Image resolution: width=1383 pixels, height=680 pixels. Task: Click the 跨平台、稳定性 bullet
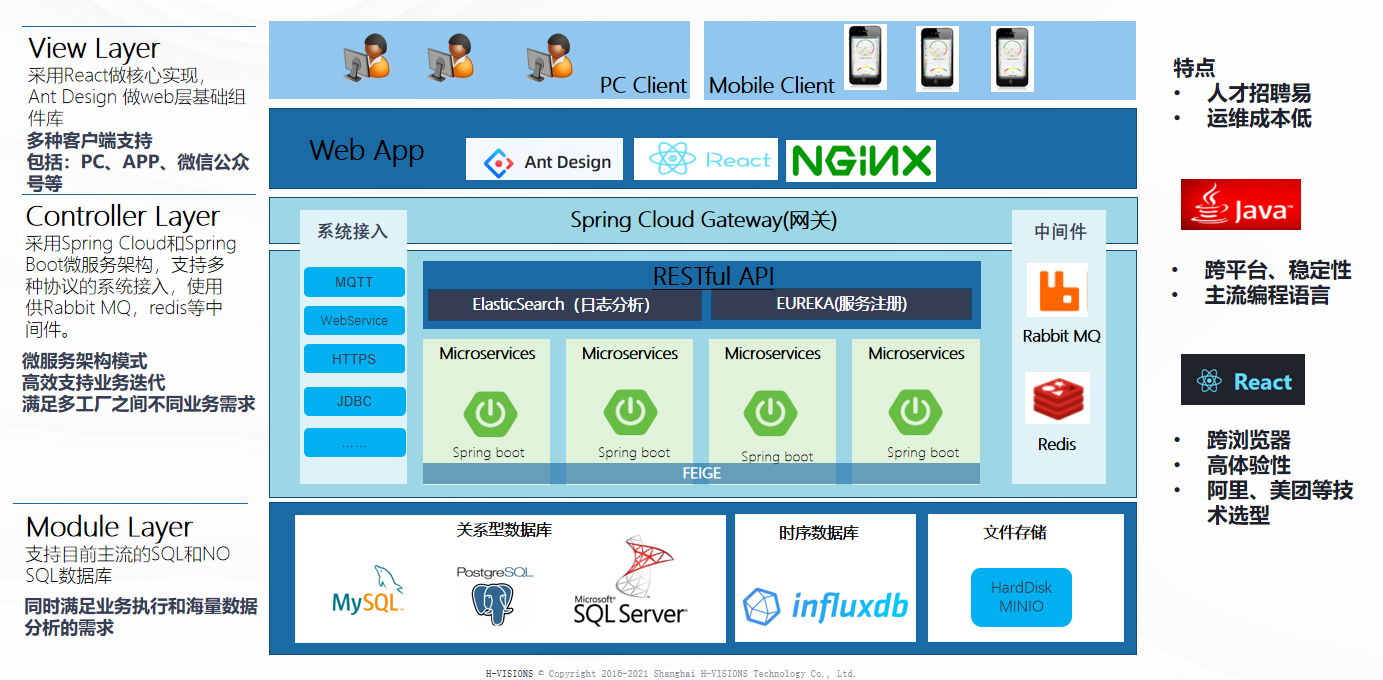click(x=1278, y=270)
